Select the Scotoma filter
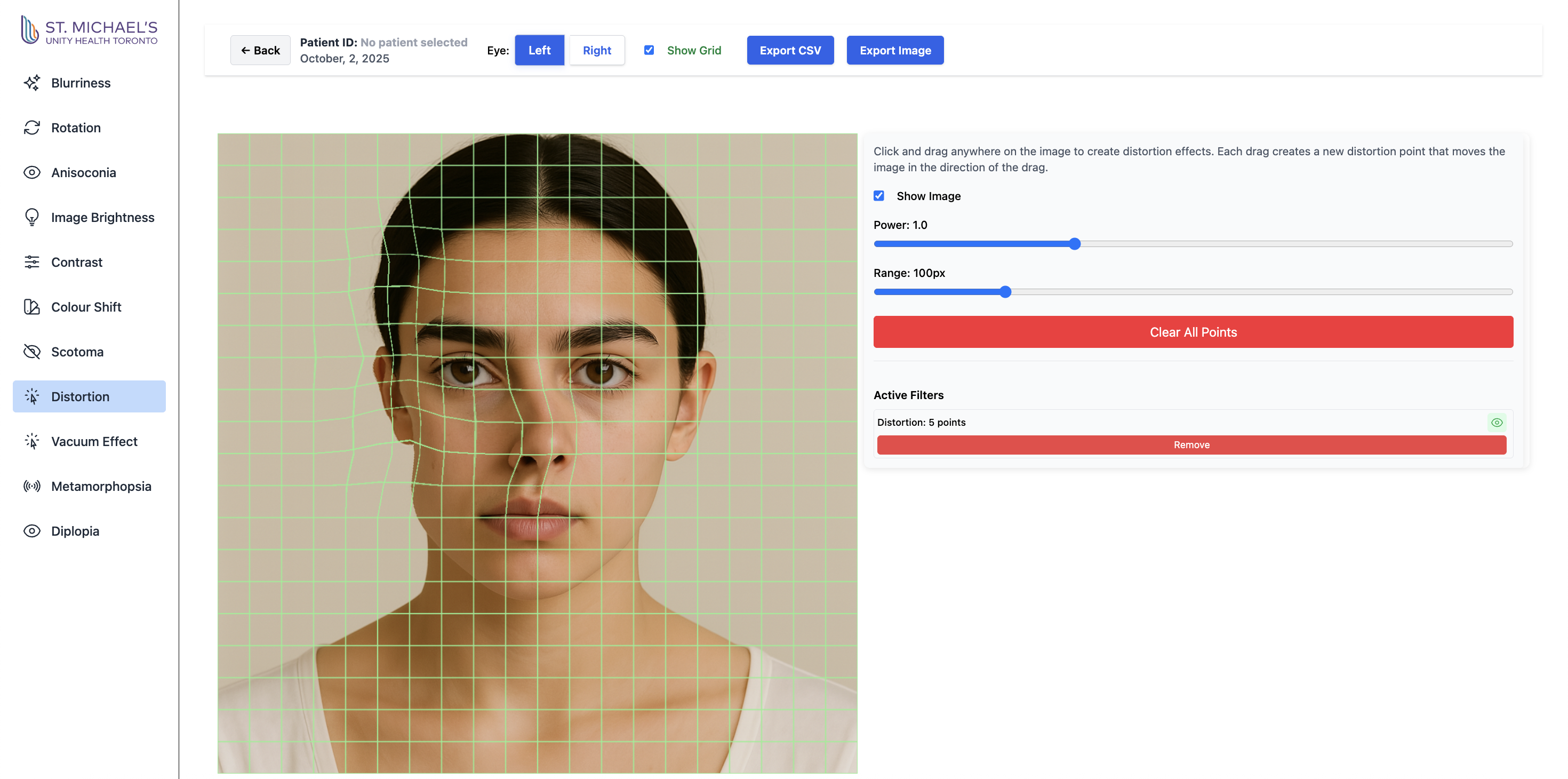The width and height of the screenshot is (1568, 779). (77, 352)
